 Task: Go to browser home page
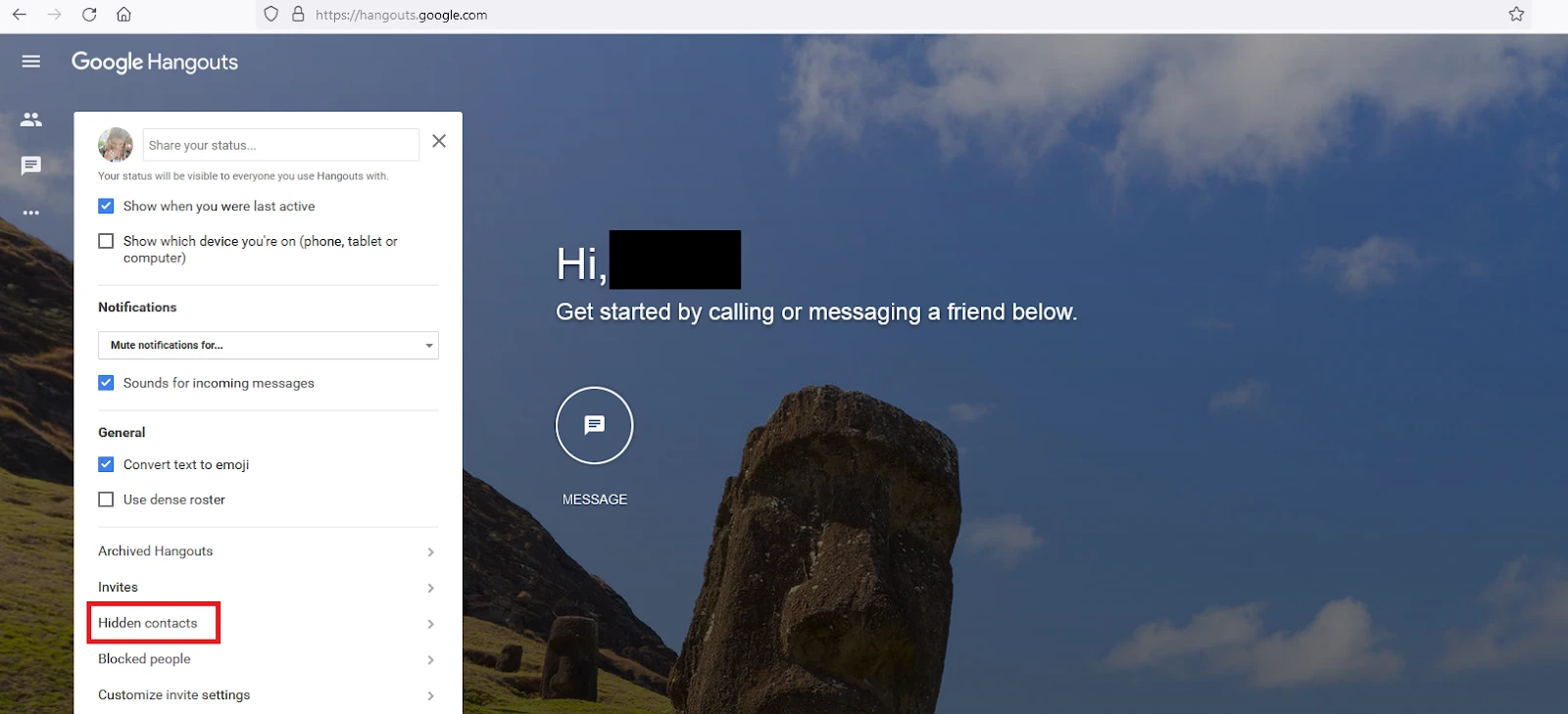(x=123, y=15)
